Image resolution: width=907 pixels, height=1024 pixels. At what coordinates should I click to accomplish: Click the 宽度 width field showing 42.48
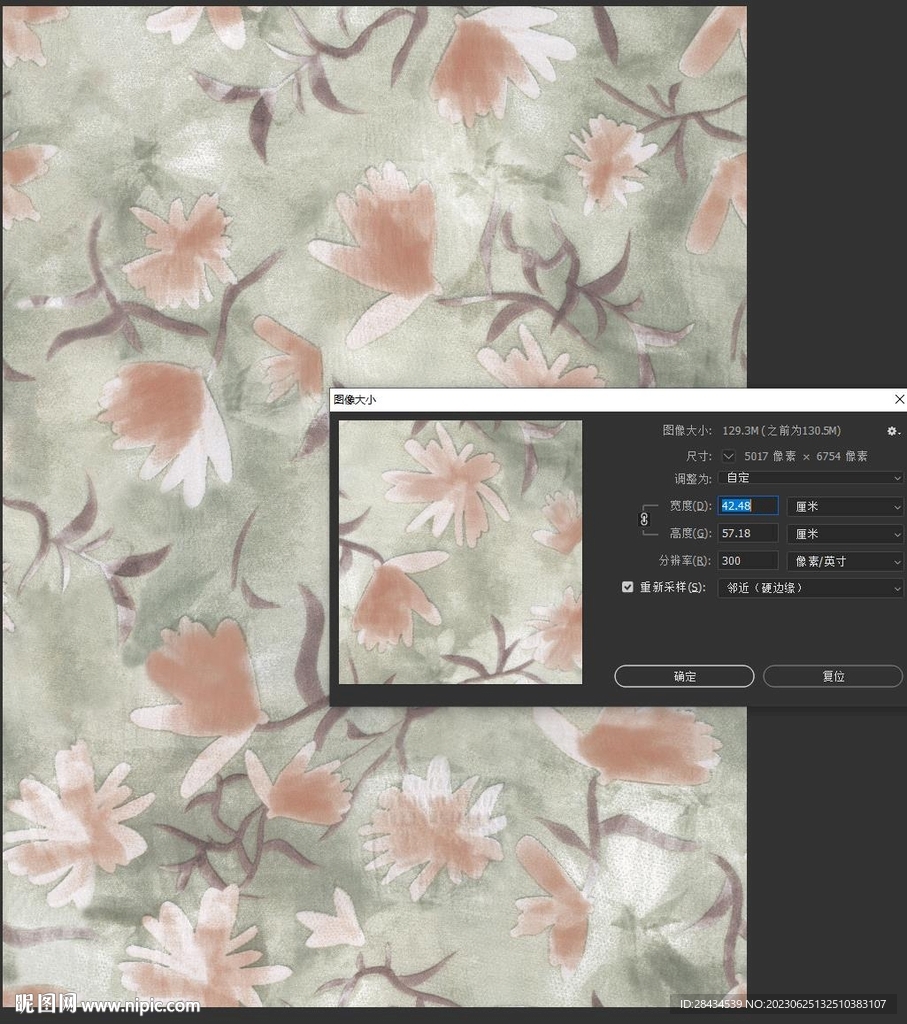pos(747,507)
